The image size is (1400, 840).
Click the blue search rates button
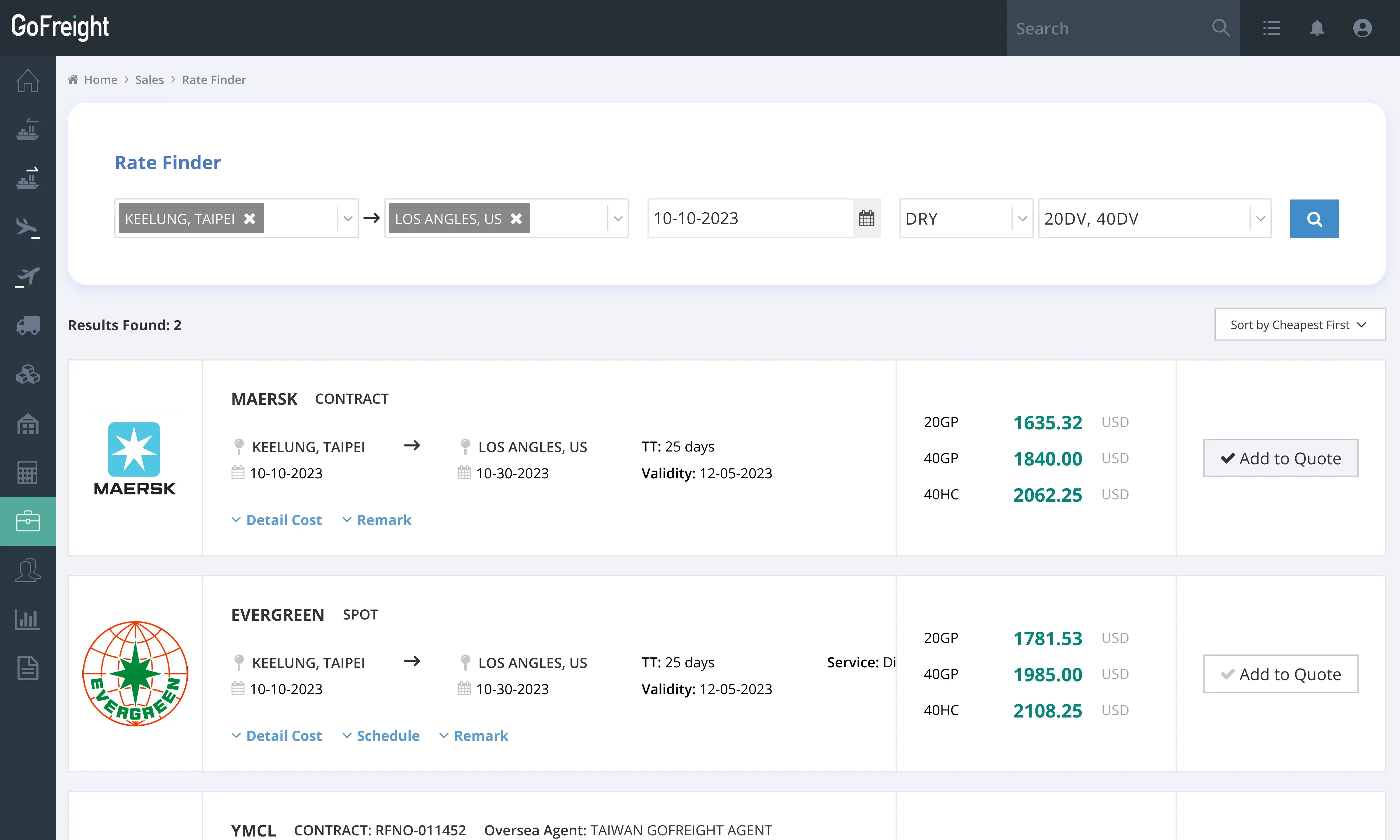1314,218
